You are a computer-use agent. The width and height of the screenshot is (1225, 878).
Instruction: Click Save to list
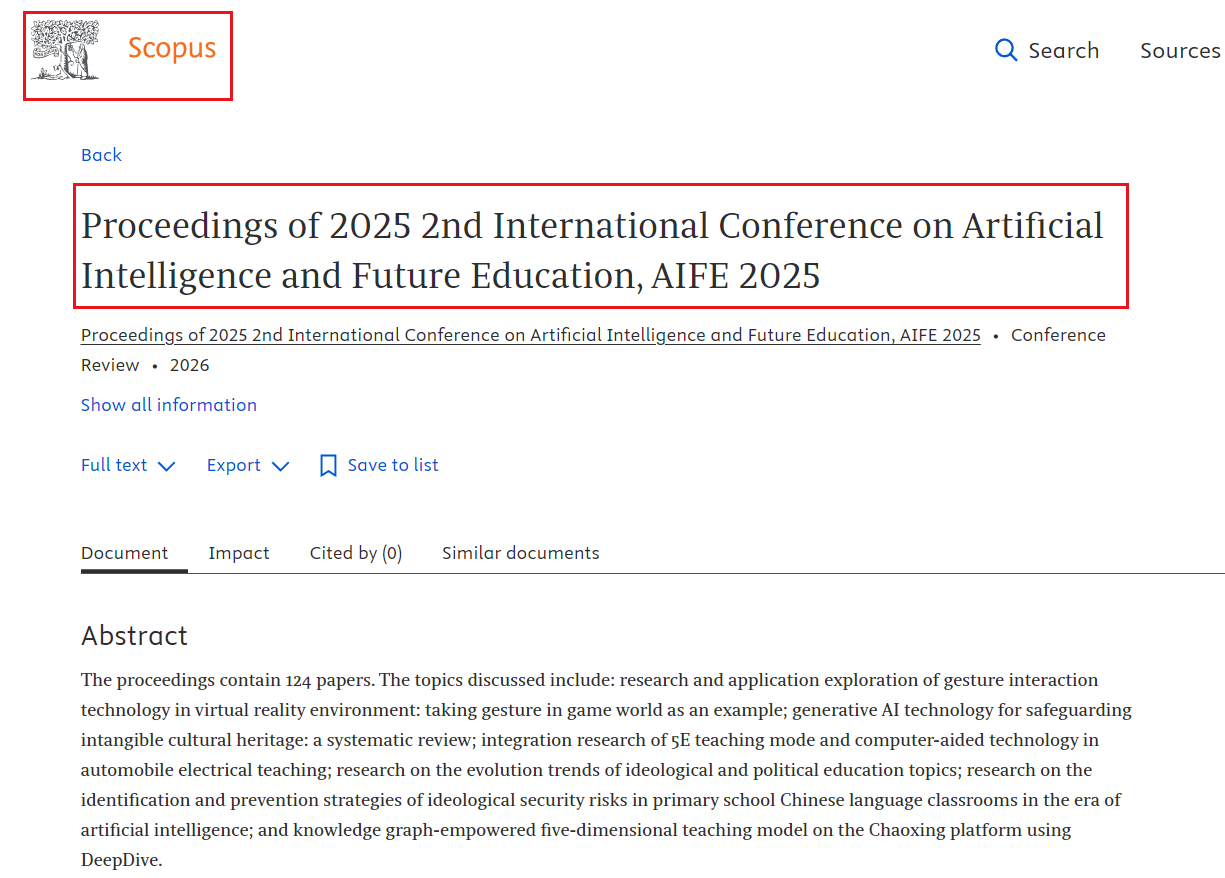[x=392, y=465]
